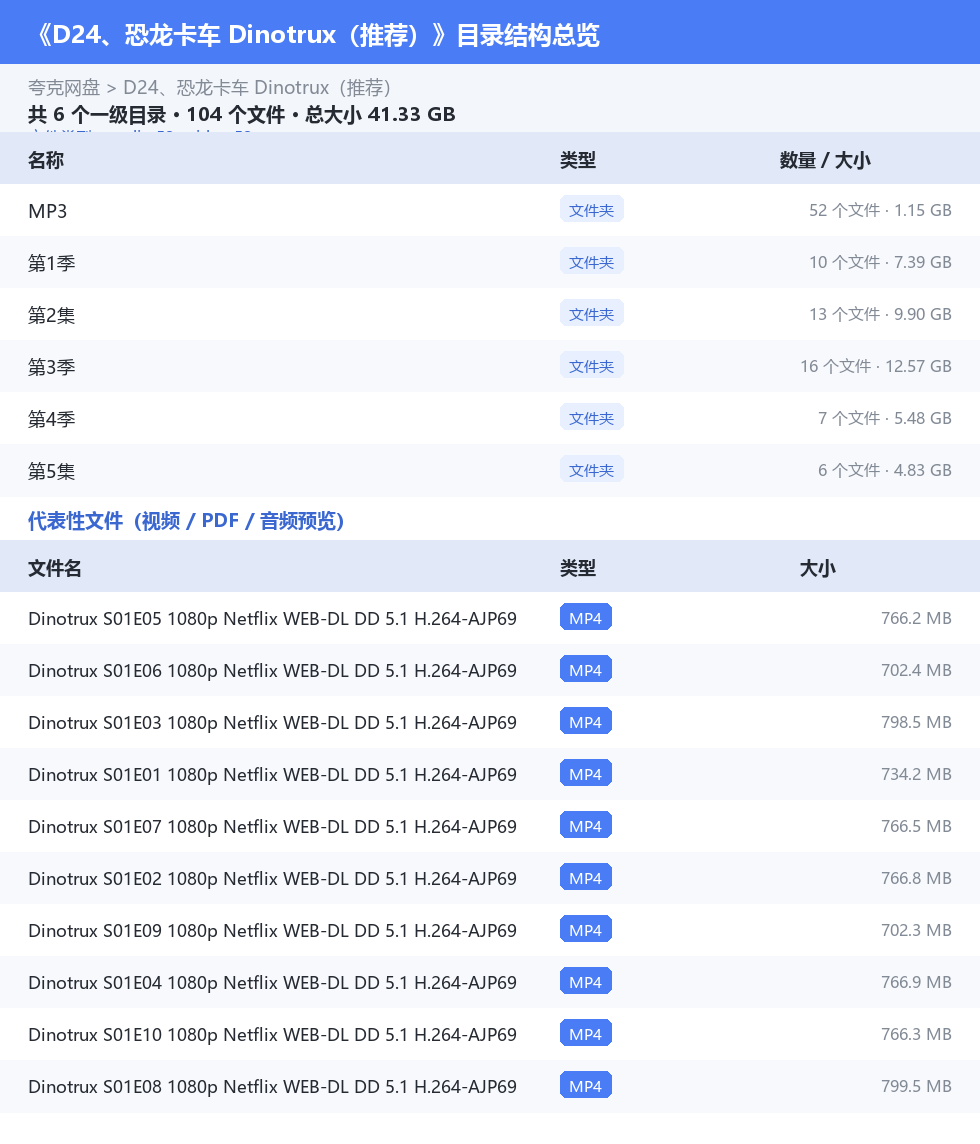Click the 702.3 MB size value
Screen dimensions: 980x1144
coord(916,930)
